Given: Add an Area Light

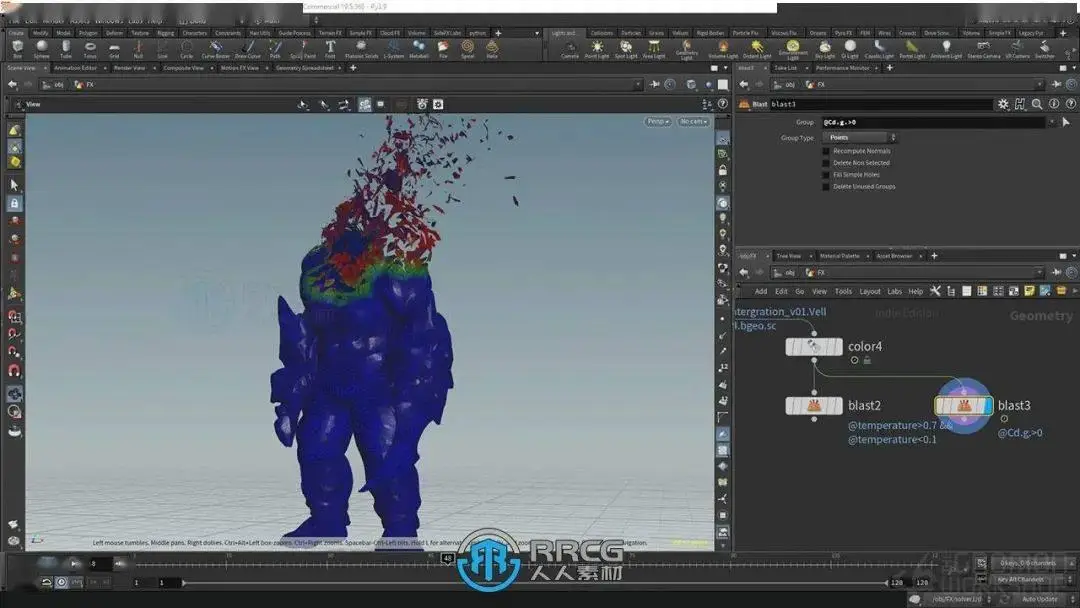Looking at the screenshot, I should [654, 48].
